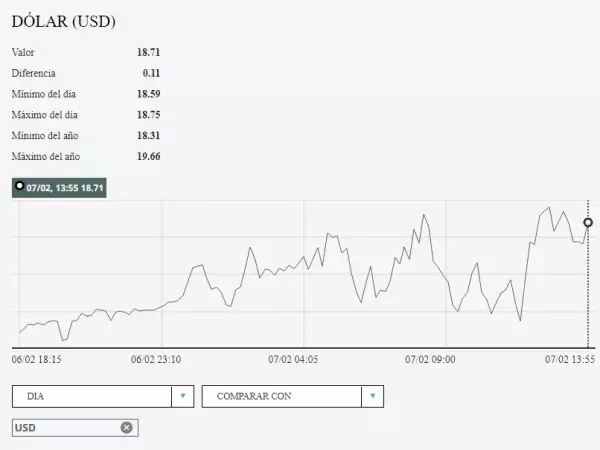The width and height of the screenshot is (600, 450).
Task: Select the USD currency tag label
Action: pyautogui.click(x=26, y=428)
